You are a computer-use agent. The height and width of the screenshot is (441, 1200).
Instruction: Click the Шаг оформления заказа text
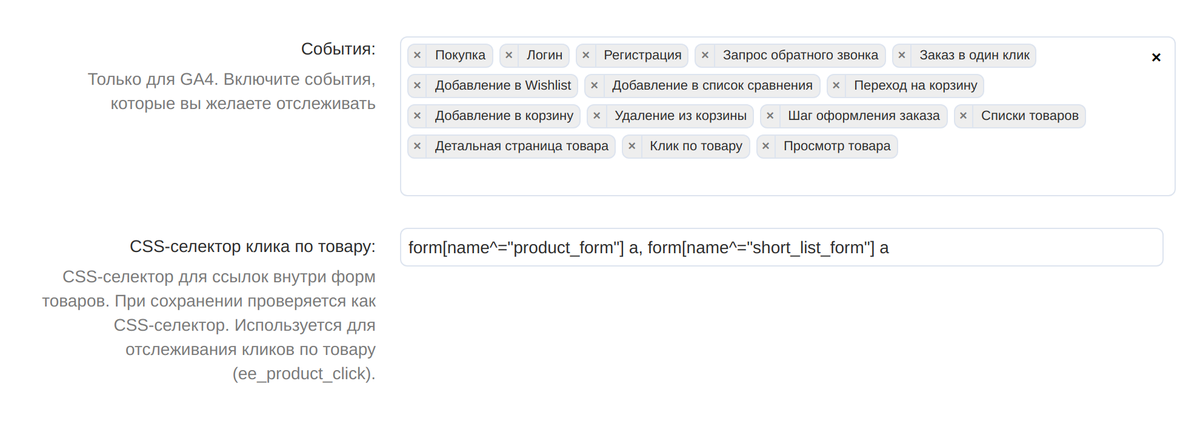coord(864,115)
